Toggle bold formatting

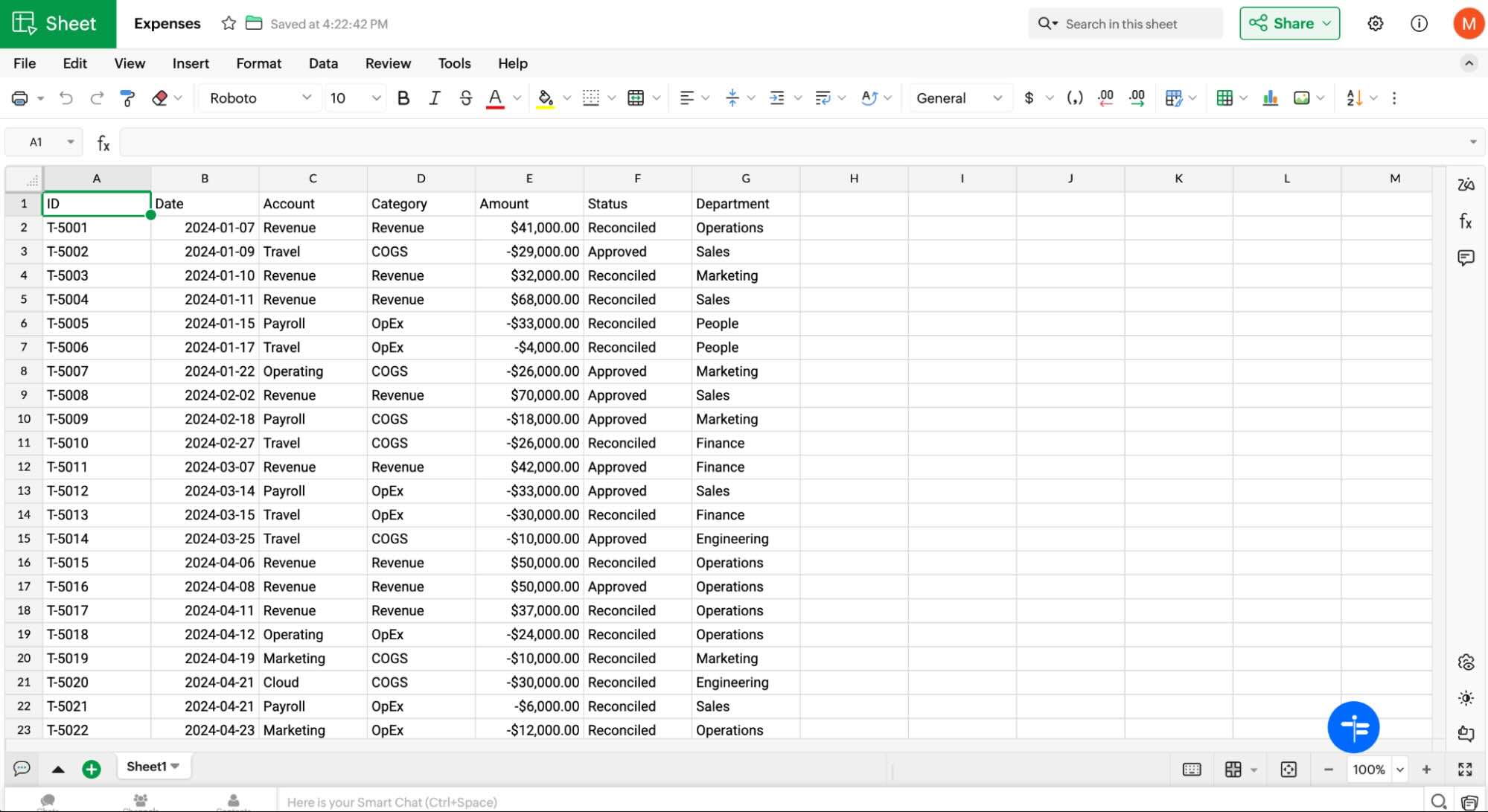point(403,98)
